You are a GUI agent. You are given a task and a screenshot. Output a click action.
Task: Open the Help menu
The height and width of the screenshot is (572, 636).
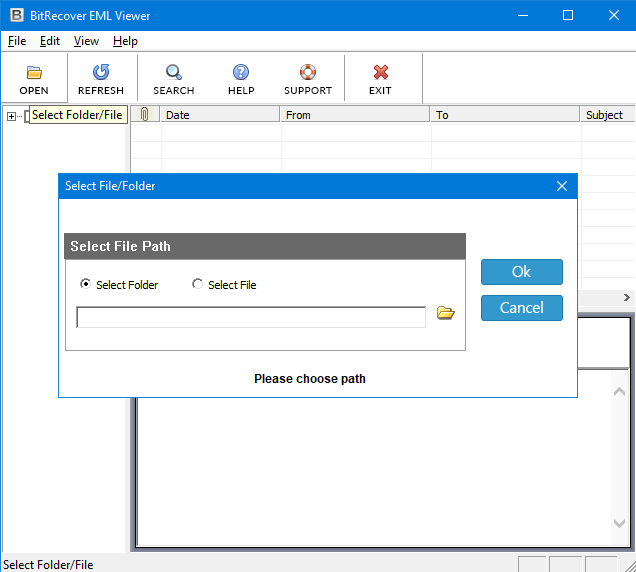coord(125,41)
